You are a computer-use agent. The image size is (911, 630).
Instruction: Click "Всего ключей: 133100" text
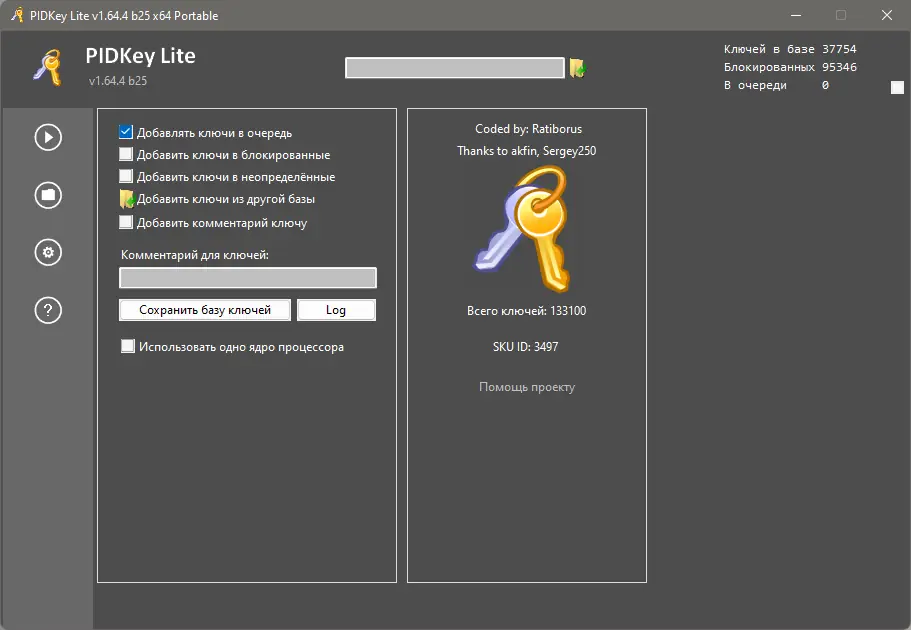click(x=526, y=311)
